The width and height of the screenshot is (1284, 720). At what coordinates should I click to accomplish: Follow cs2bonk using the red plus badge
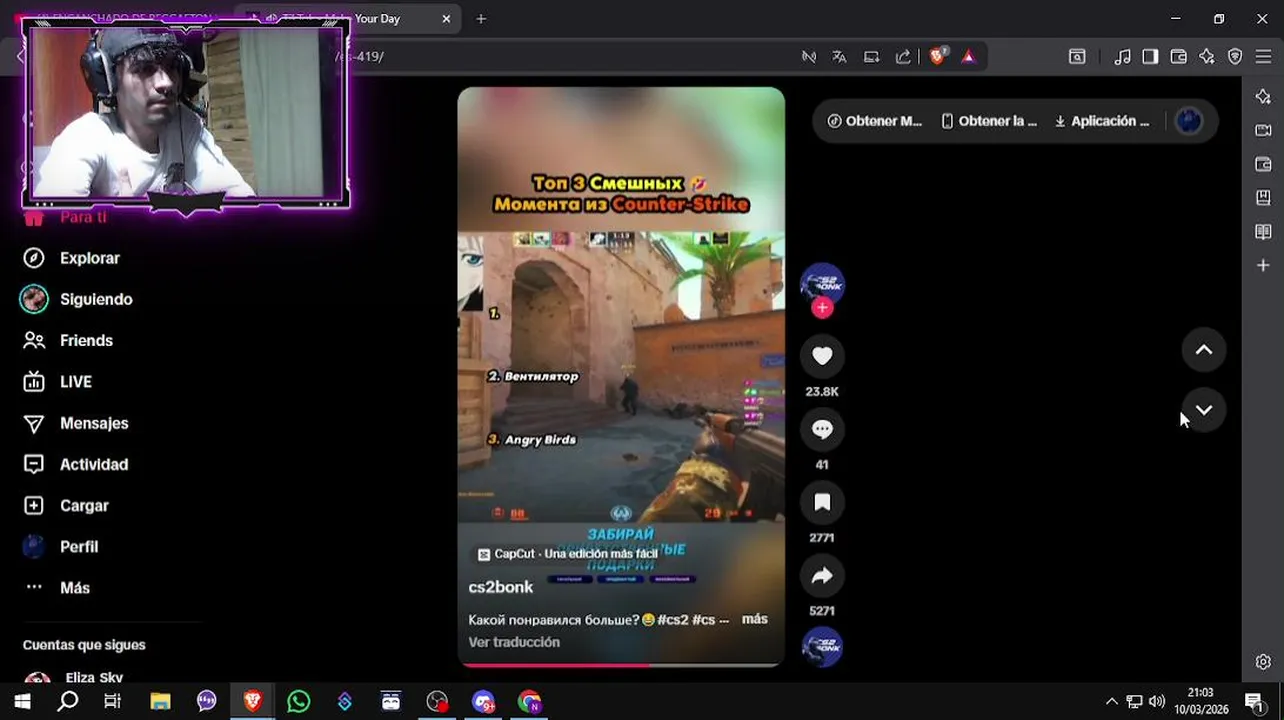(822, 308)
